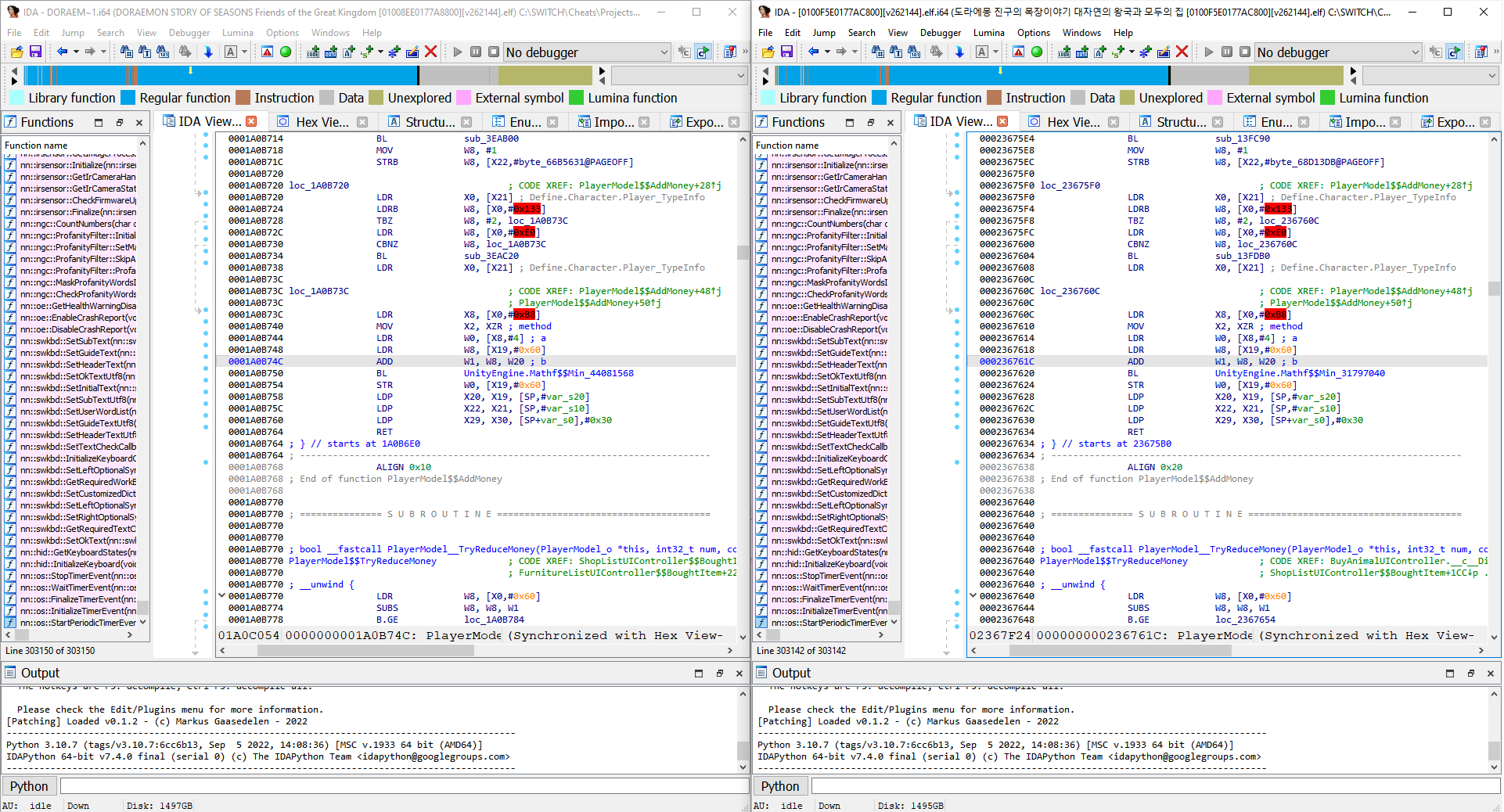The image size is (1504, 812).
Task: Open the dropdown beside right IDA's navigation band
Action: coord(1430,76)
